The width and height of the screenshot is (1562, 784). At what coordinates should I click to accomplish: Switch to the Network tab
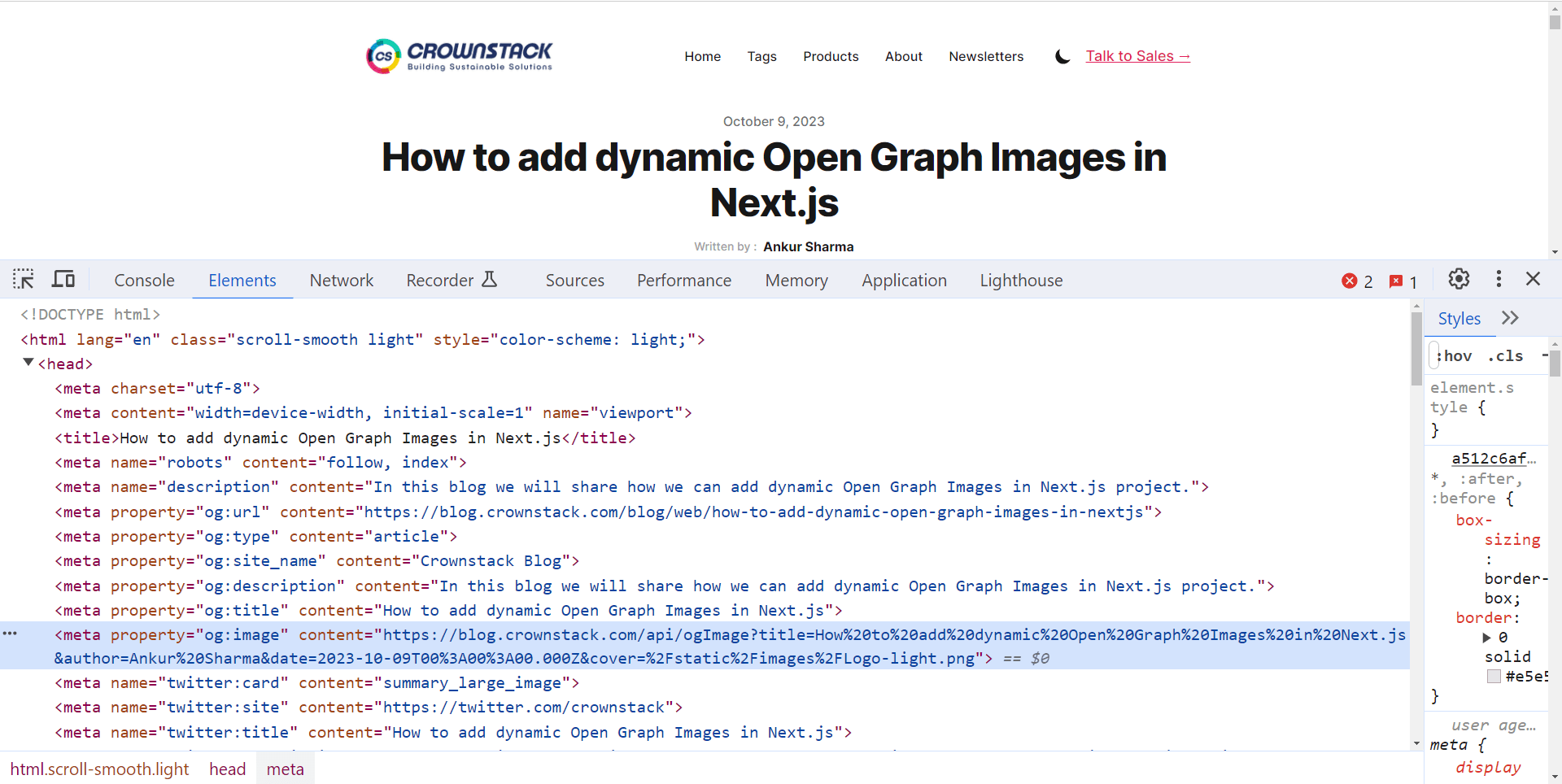(x=341, y=280)
